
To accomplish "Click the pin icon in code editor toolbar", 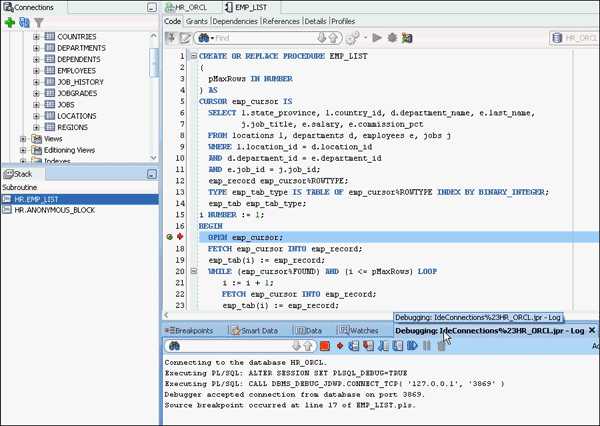I will 171,38.
